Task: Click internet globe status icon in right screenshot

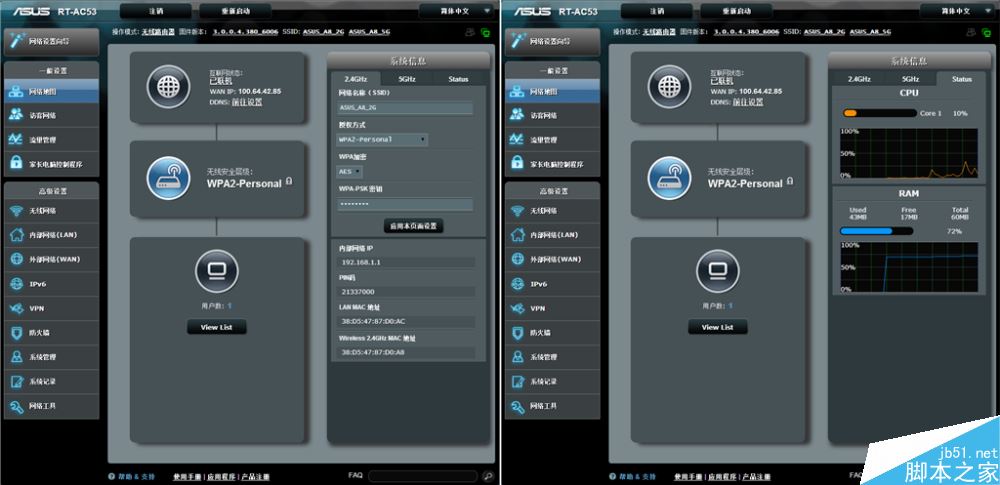Action: [x=669, y=86]
